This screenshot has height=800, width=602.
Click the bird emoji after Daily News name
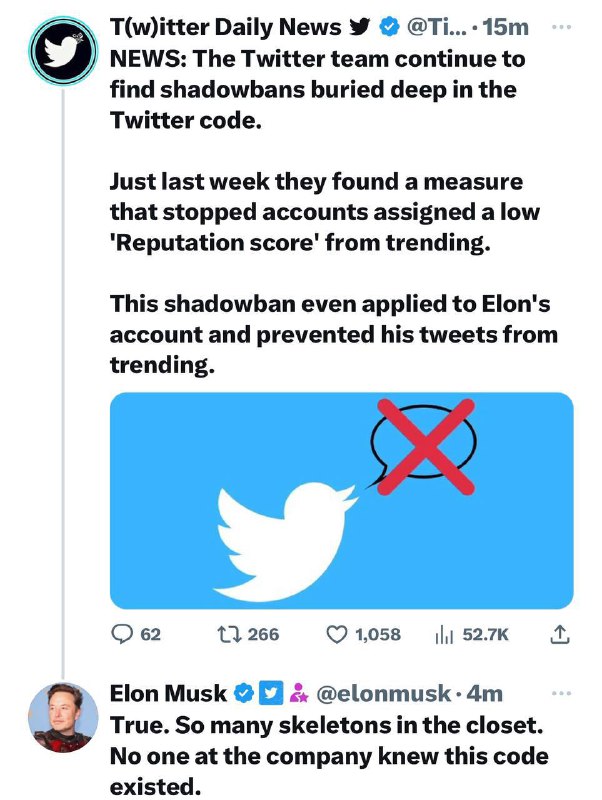[x=358, y=28]
